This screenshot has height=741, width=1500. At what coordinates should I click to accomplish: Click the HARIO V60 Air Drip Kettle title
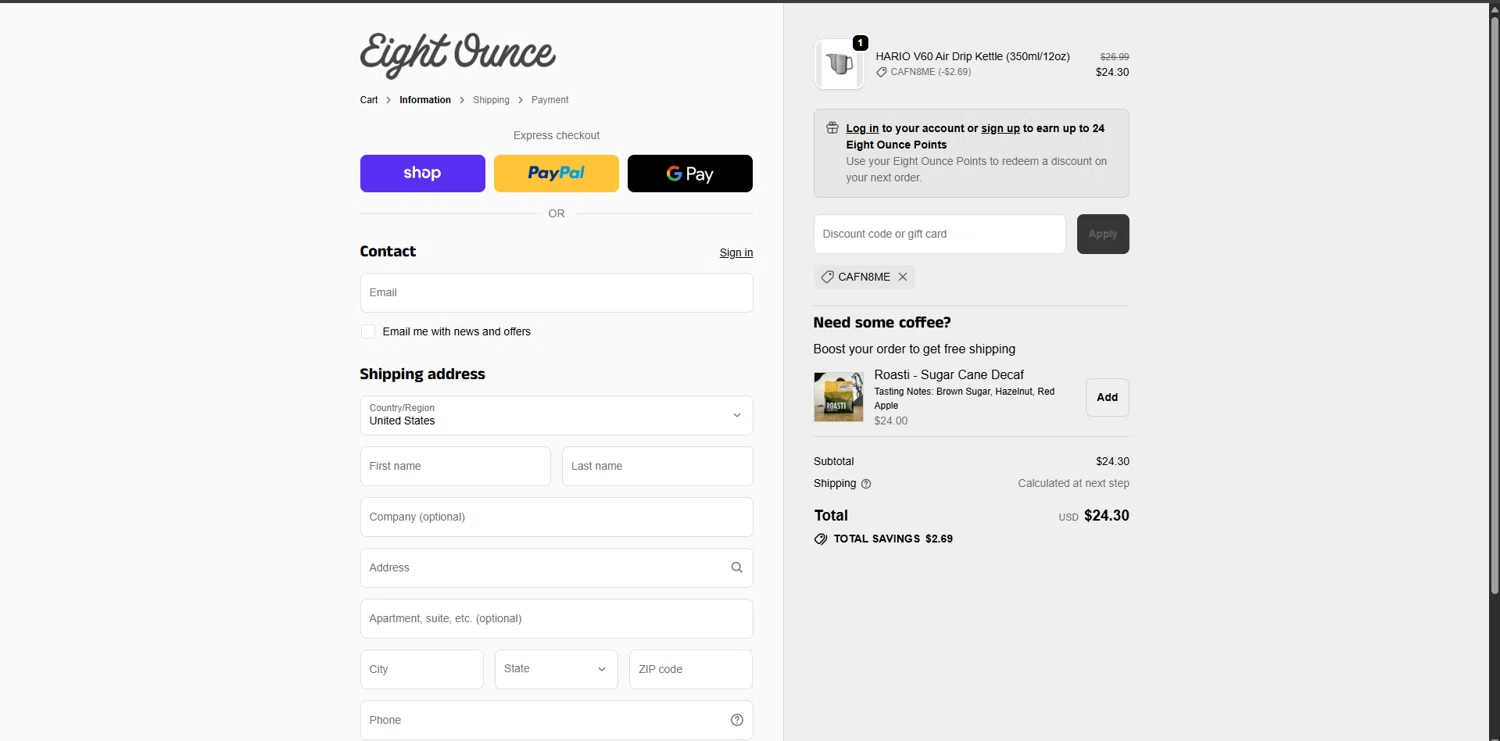973,57
